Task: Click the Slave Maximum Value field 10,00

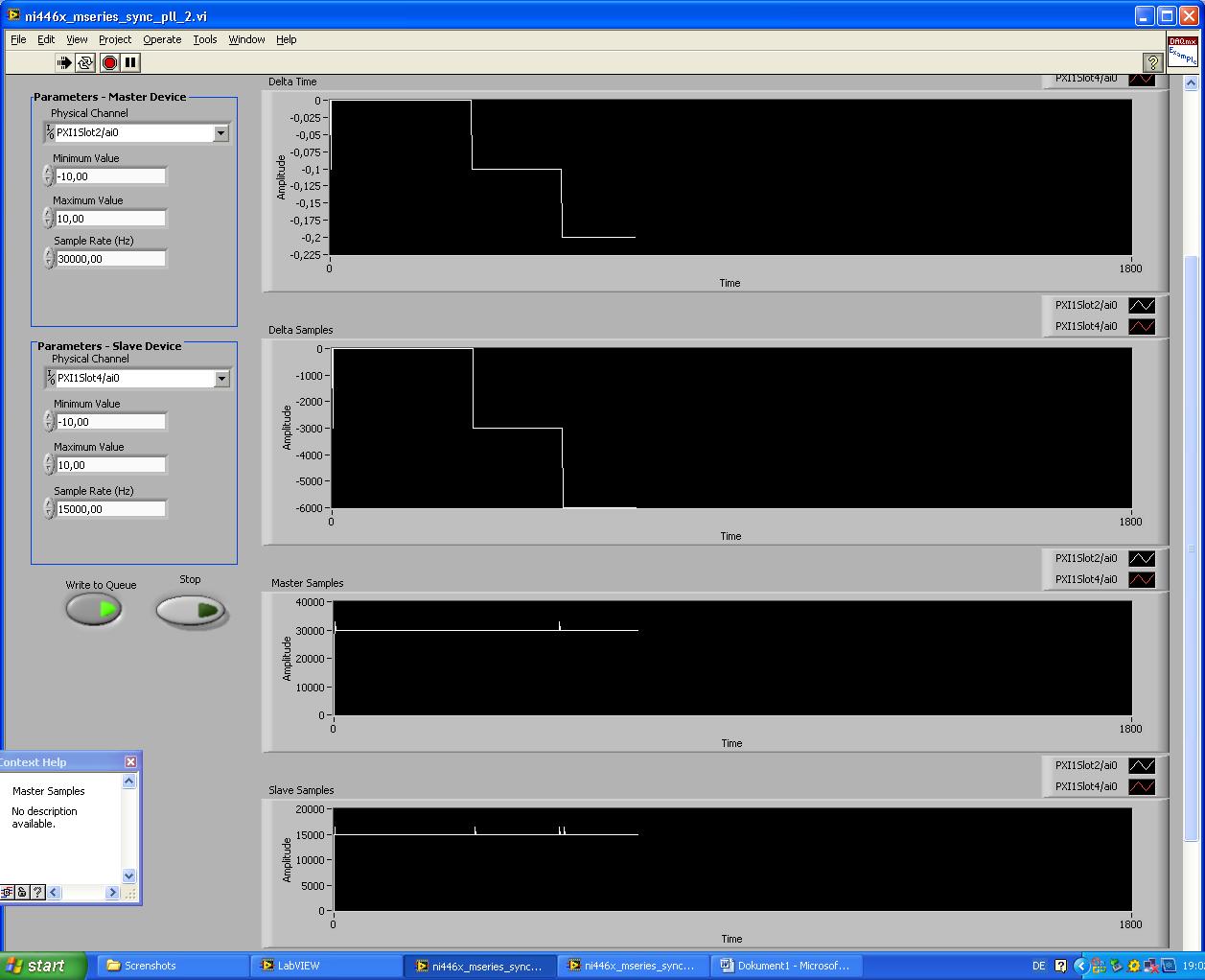Action: (111, 465)
